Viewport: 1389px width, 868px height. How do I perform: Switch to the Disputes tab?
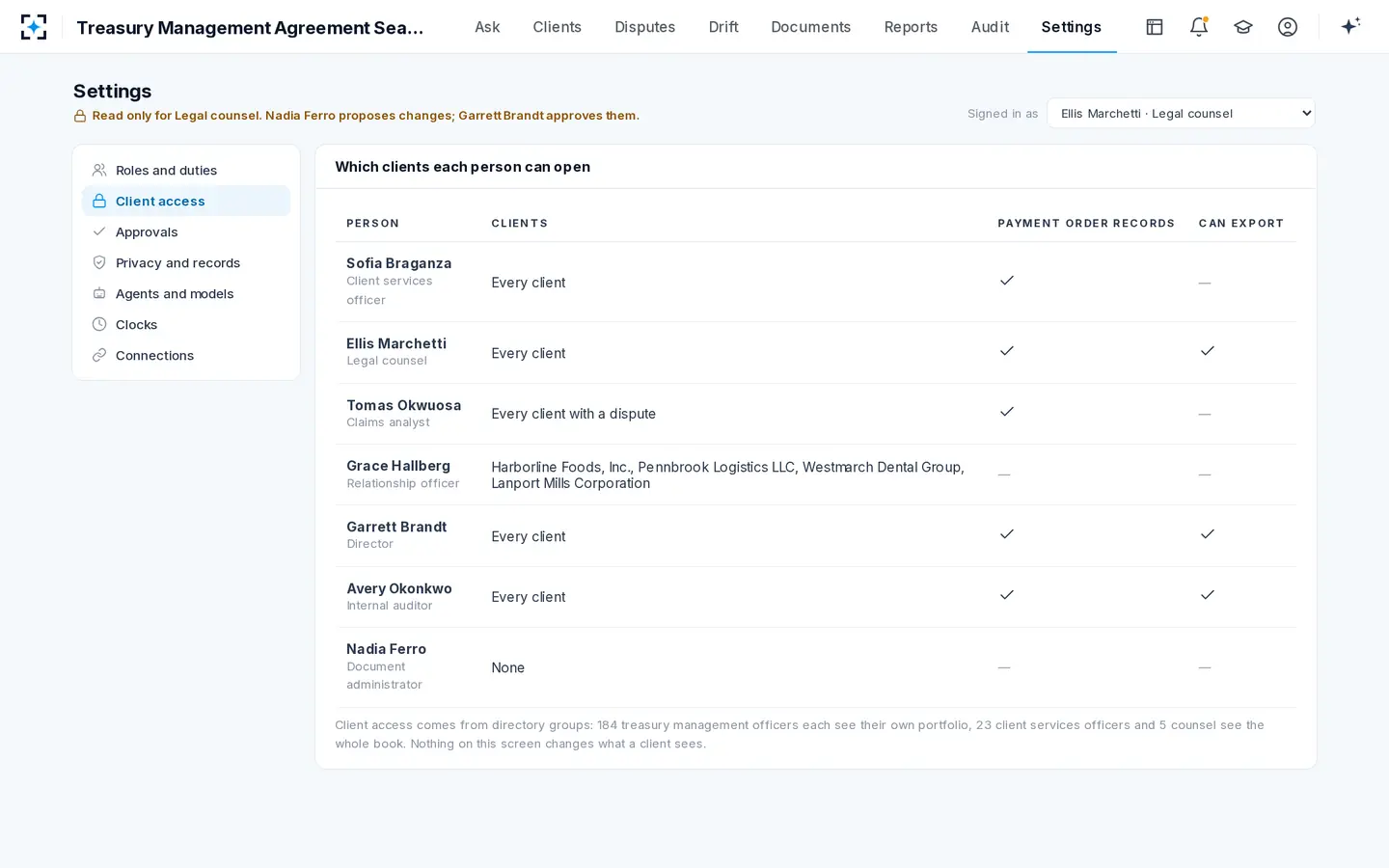click(645, 27)
